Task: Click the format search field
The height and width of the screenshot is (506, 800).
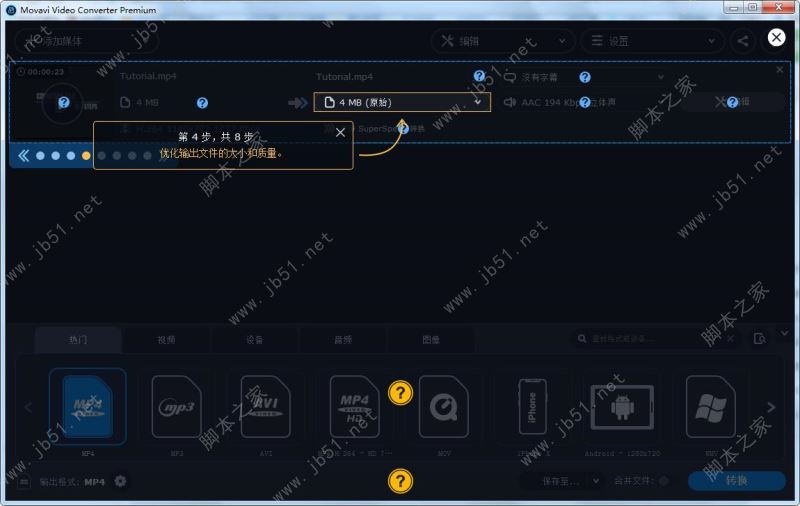Action: (656, 339)
